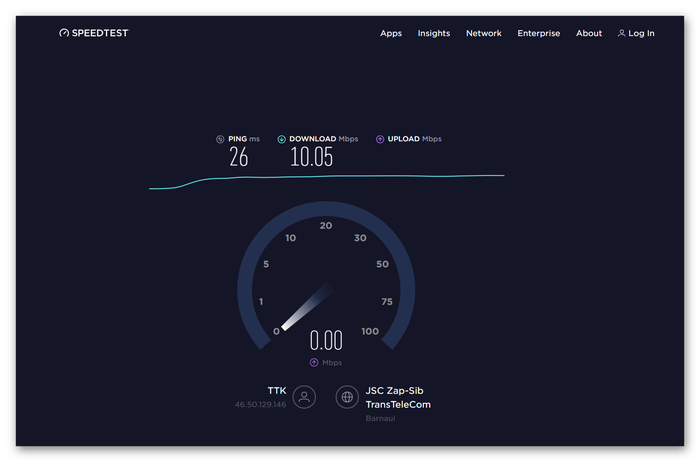This screenshot has width=700, height=462.
Task: Open the Enterprise section
Action: coord(538,33)
